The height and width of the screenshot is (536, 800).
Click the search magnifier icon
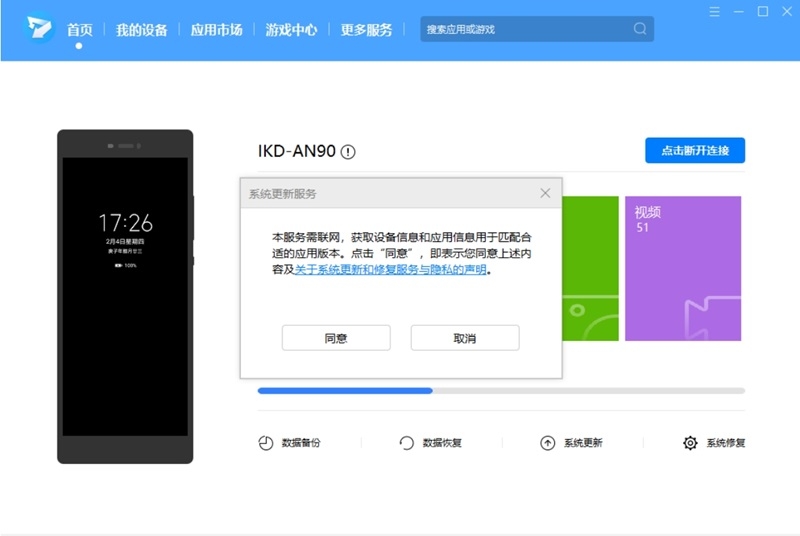click(x=640, y=29)
